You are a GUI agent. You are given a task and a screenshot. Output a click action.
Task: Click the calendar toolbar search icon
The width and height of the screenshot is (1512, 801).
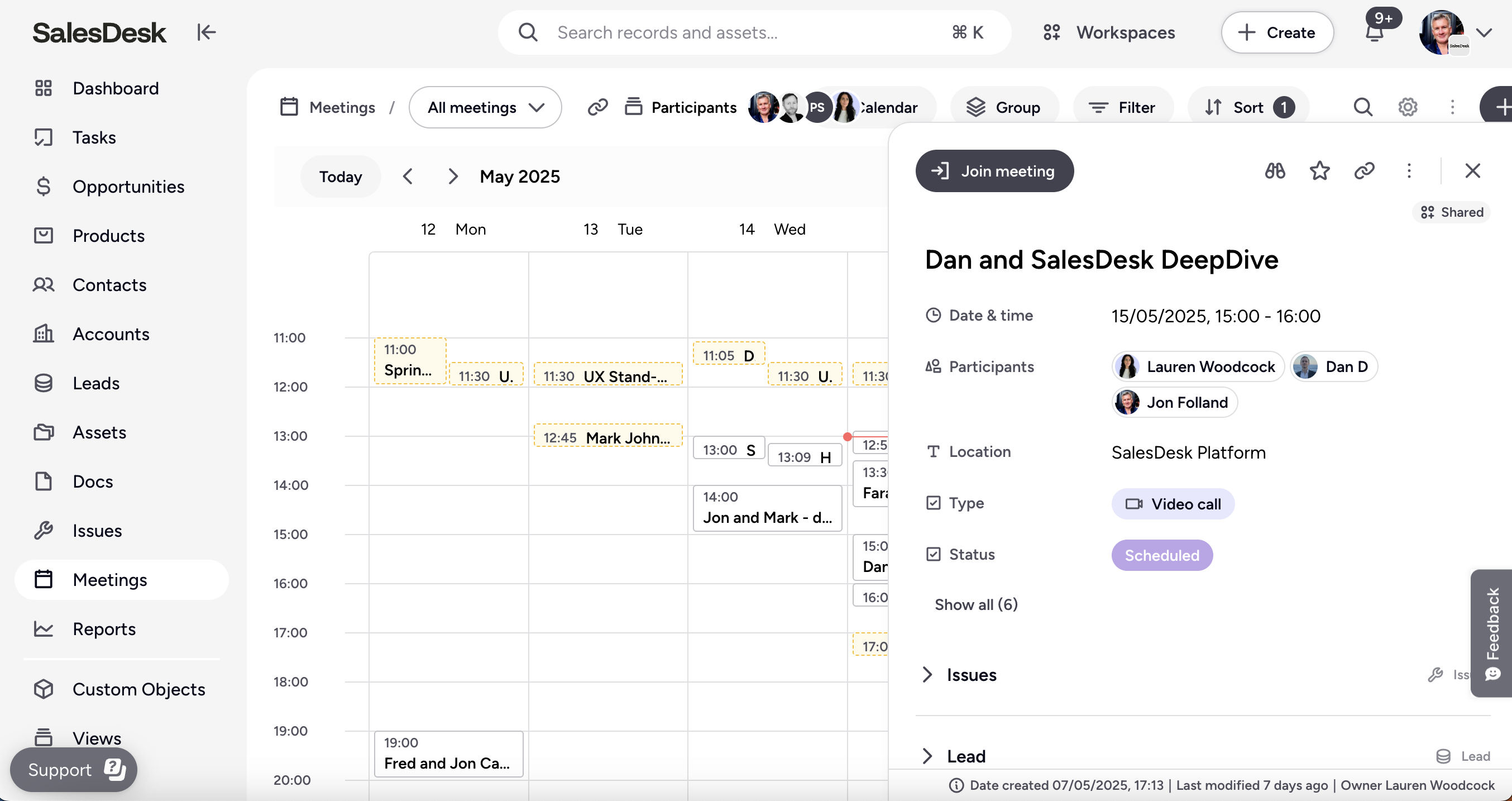point(1362,107)
